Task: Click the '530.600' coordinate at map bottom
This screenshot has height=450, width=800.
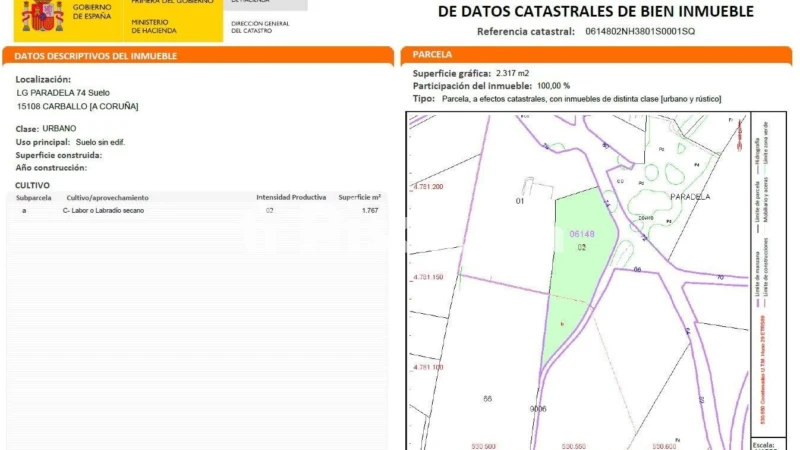Action: click(x=664, y=446)
